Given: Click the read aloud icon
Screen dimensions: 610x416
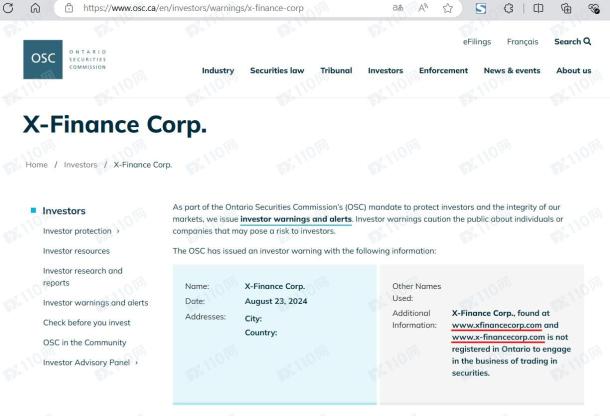Looking at the screenshot, I should click(423, 7).
